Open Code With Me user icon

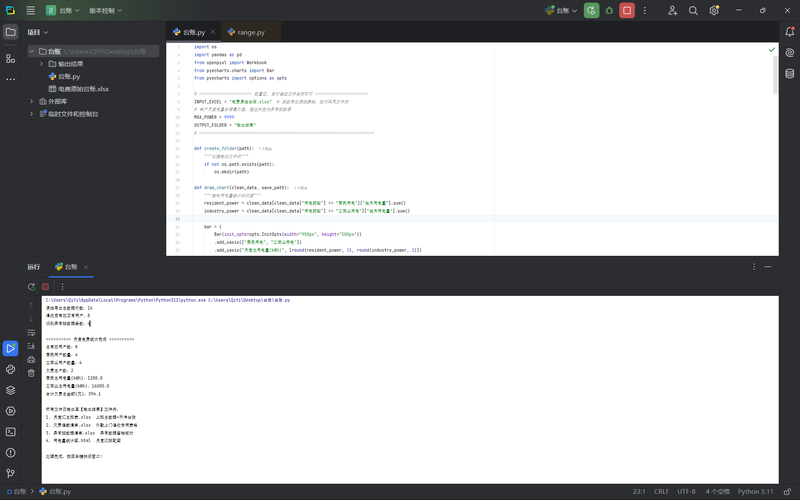click(672, 10)
